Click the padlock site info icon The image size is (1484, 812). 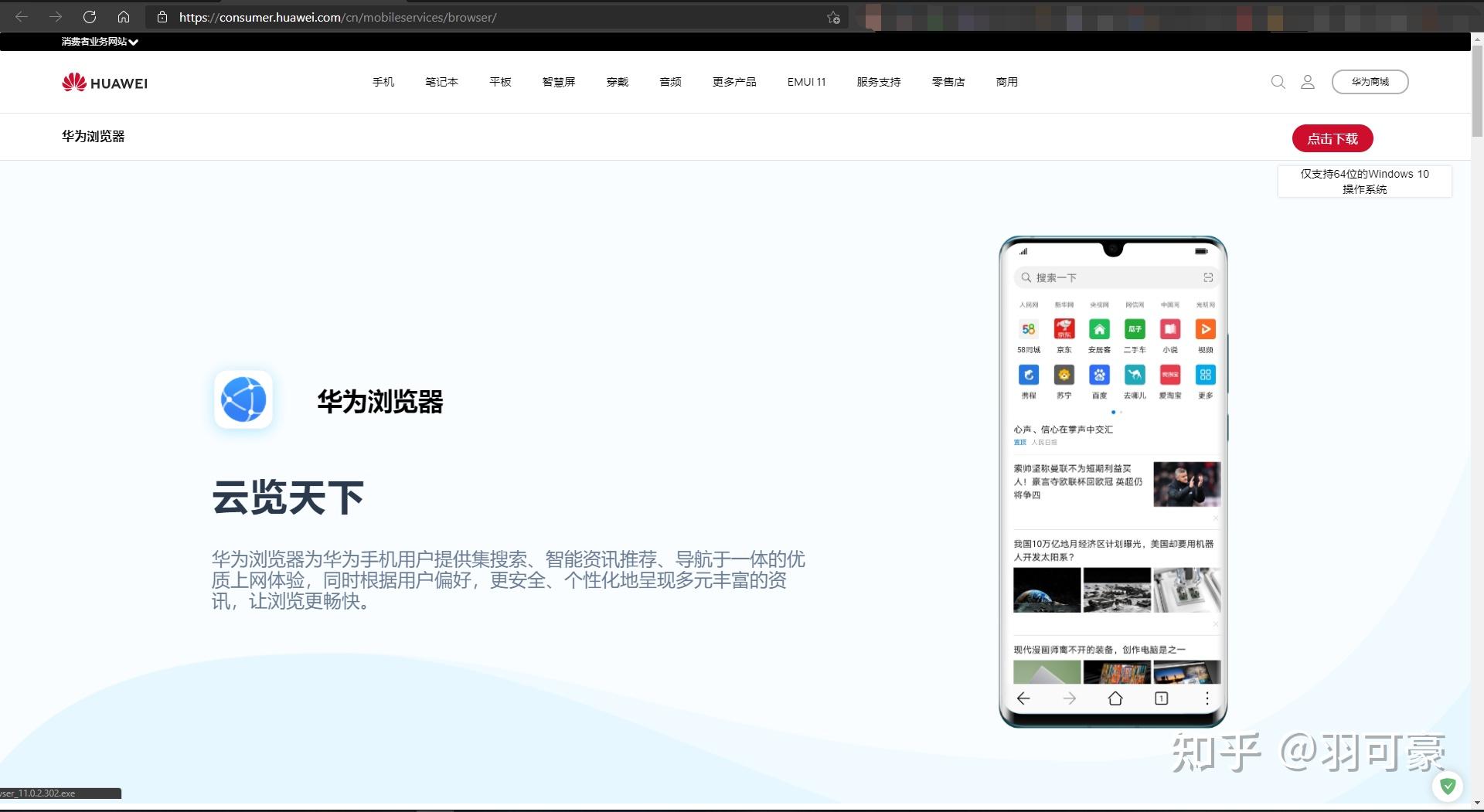coord(162,17)
